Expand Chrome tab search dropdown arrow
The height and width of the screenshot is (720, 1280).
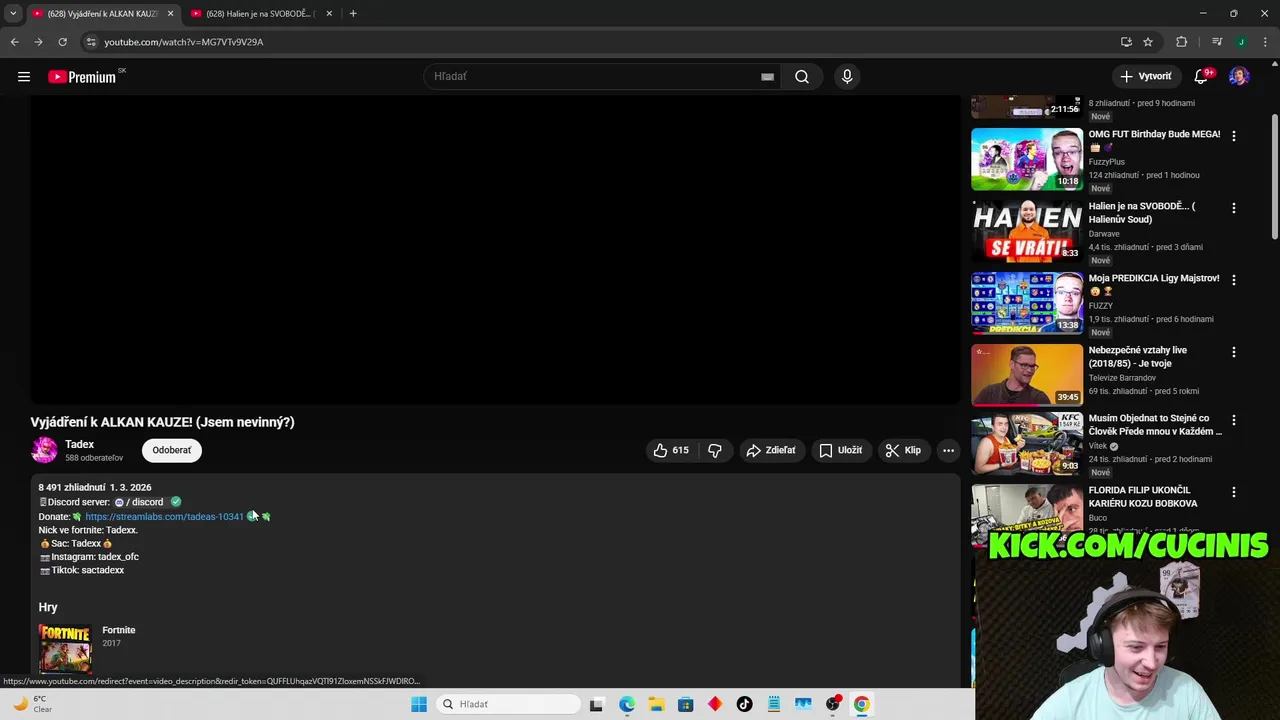[x=13, y=13]
